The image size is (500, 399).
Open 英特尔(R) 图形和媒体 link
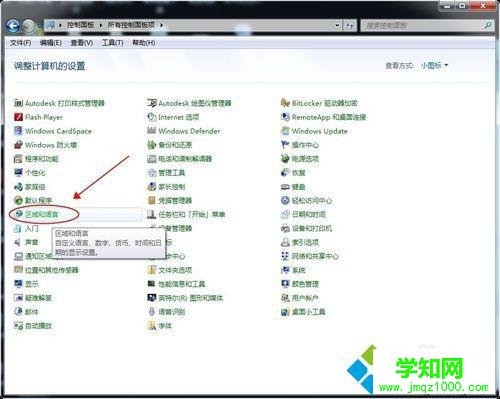pos(191,298)
